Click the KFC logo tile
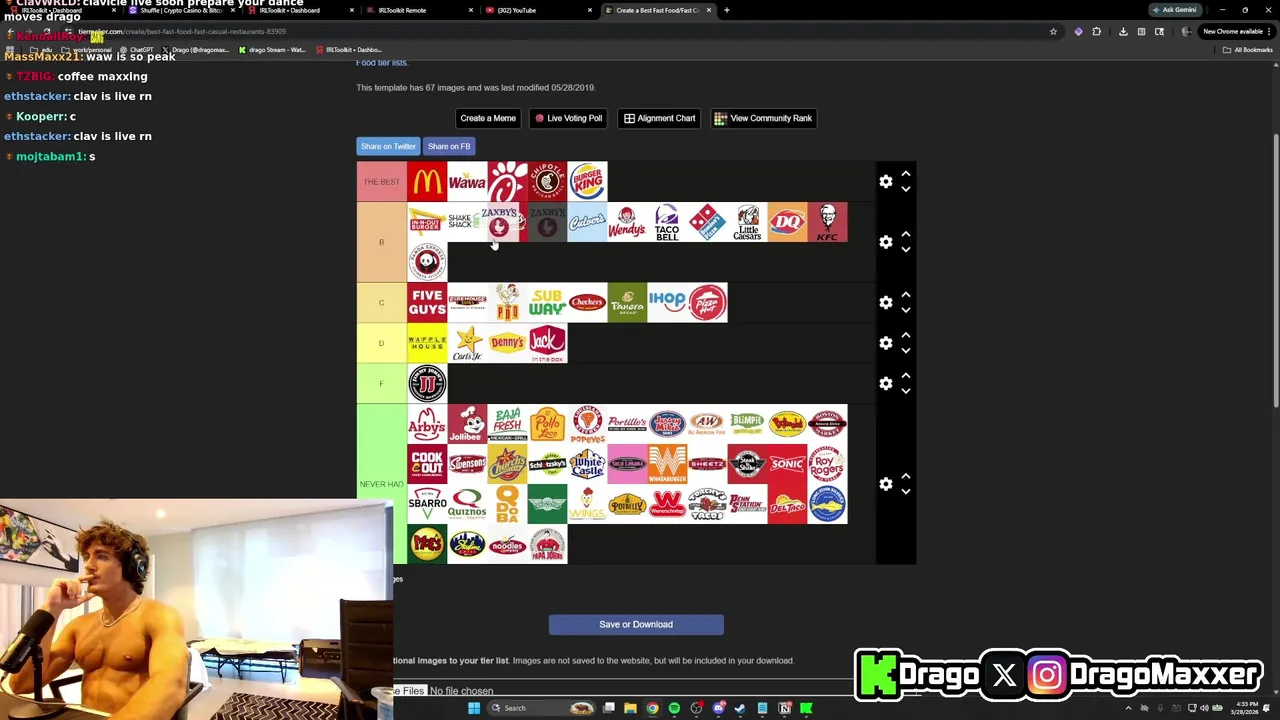This screenshot has height=720, width=1280. click(827, 222)
